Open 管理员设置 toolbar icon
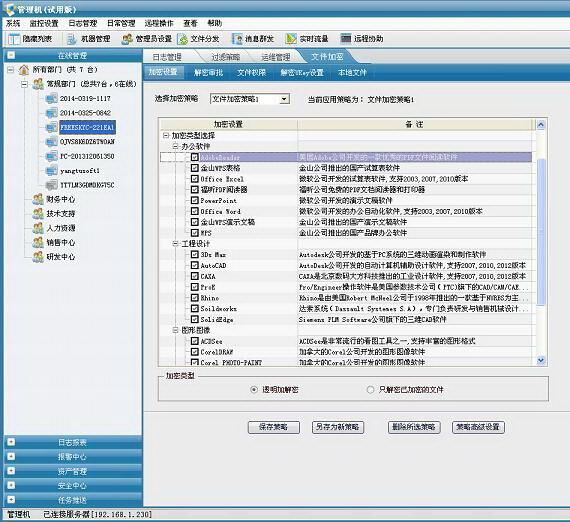This screenshot has width=570, height=522. pyautogui.click(x=127, y=39)
